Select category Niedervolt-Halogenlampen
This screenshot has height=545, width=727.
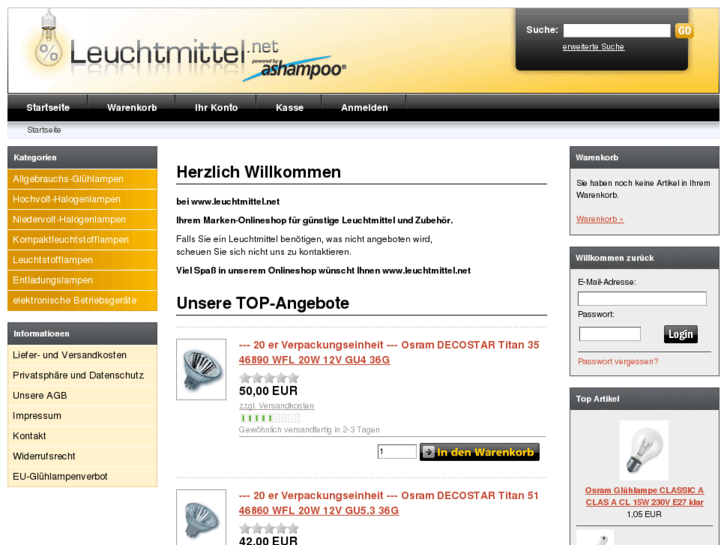pos(82,219)
